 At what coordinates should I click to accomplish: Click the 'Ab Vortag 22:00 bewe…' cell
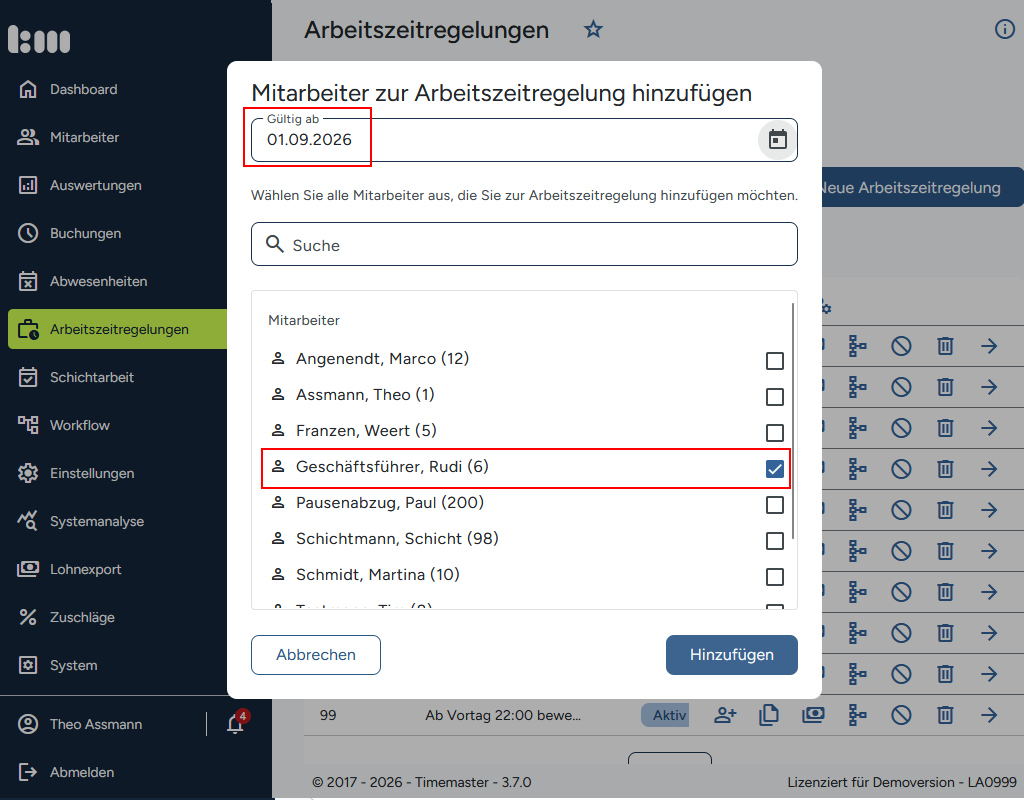[x=503, y=715]
